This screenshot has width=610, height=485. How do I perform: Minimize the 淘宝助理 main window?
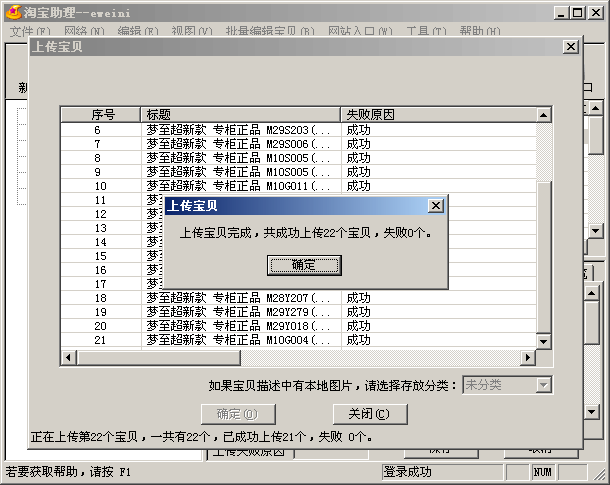(561, 13)
